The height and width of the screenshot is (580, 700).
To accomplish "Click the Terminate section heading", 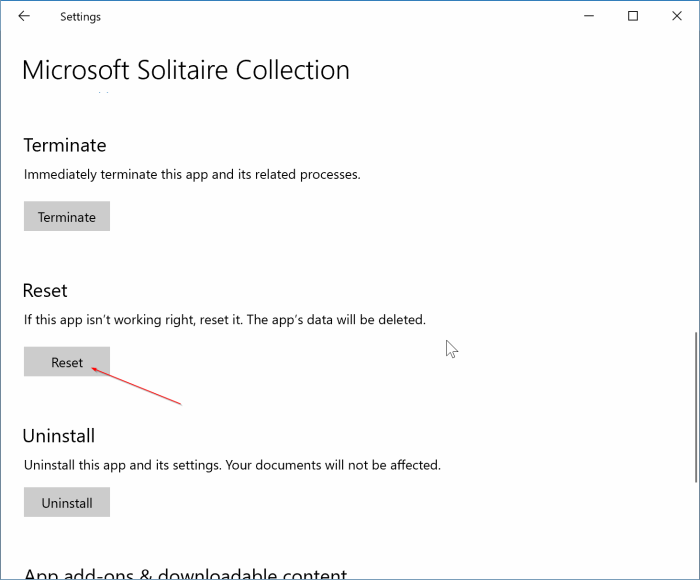I will (x=65, y=146).
